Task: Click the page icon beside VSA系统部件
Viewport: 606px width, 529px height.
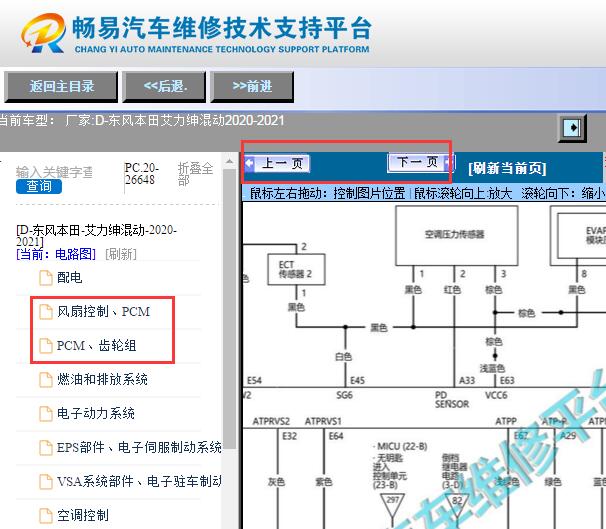Action: [x=46, y=482]
